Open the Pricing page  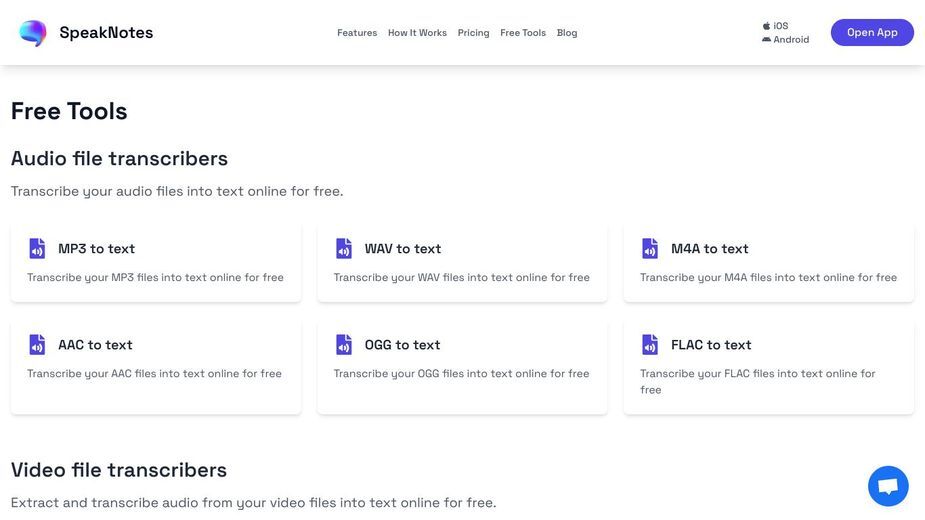474,33
